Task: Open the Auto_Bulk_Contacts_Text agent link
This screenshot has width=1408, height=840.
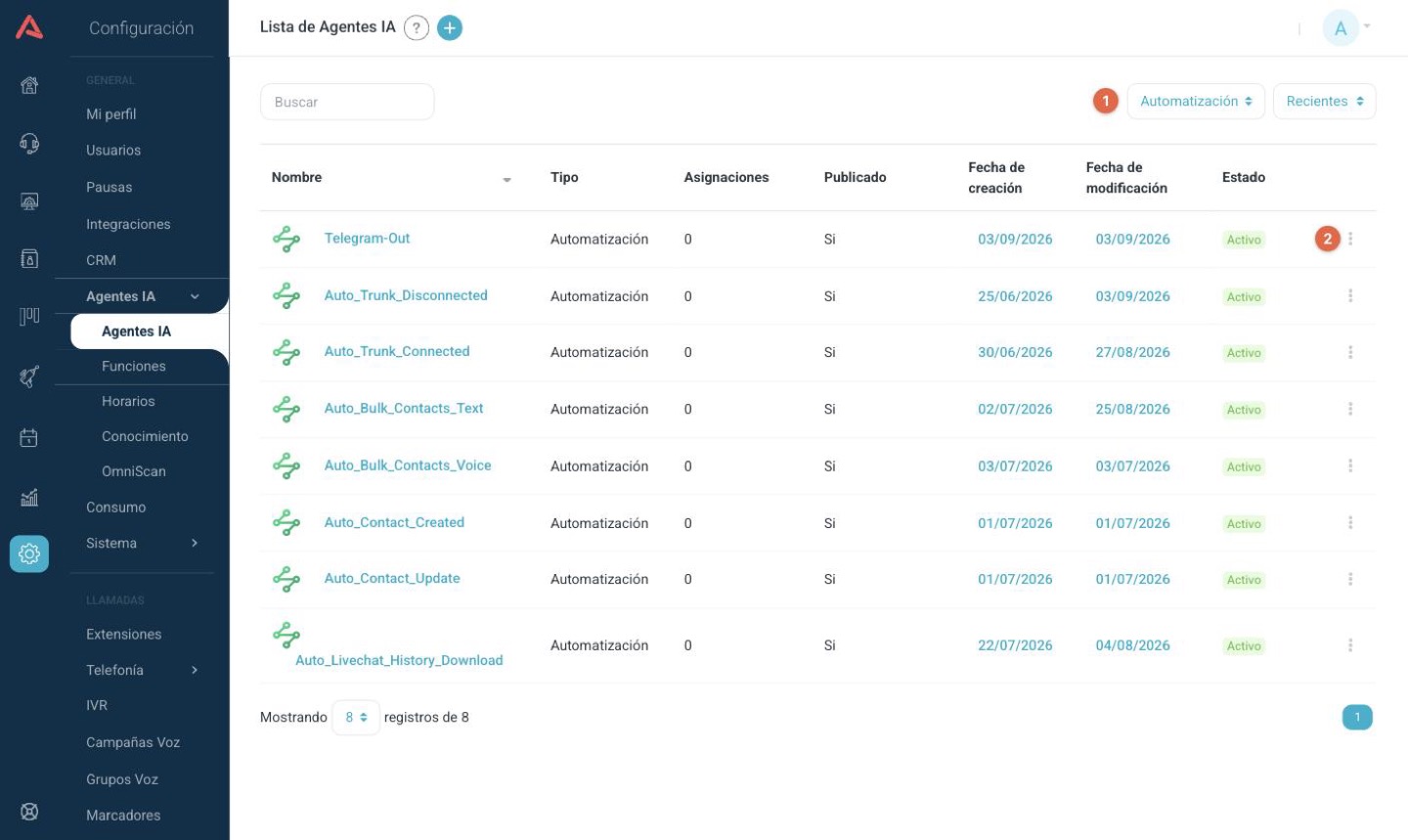Action: coord(404,408)
